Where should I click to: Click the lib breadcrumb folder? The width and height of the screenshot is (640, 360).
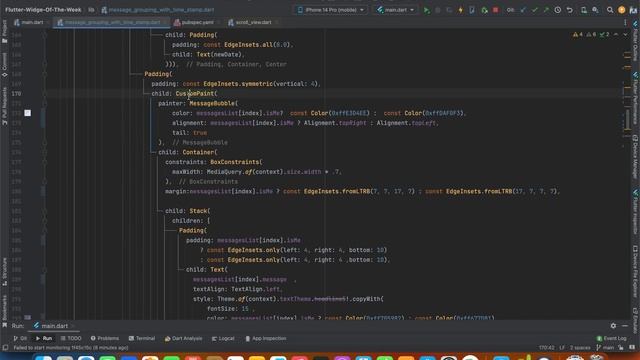91,10
